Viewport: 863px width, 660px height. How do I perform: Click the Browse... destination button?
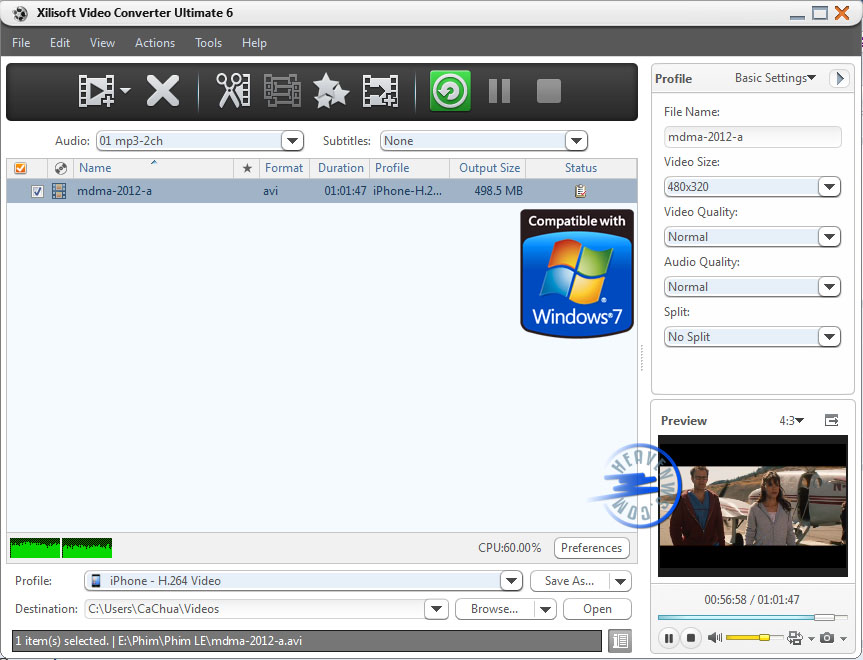[494, 609]
